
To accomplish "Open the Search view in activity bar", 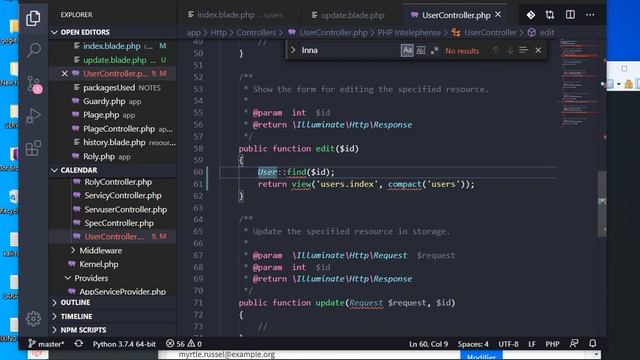I will pyautogui.click(x=33, y=50).
